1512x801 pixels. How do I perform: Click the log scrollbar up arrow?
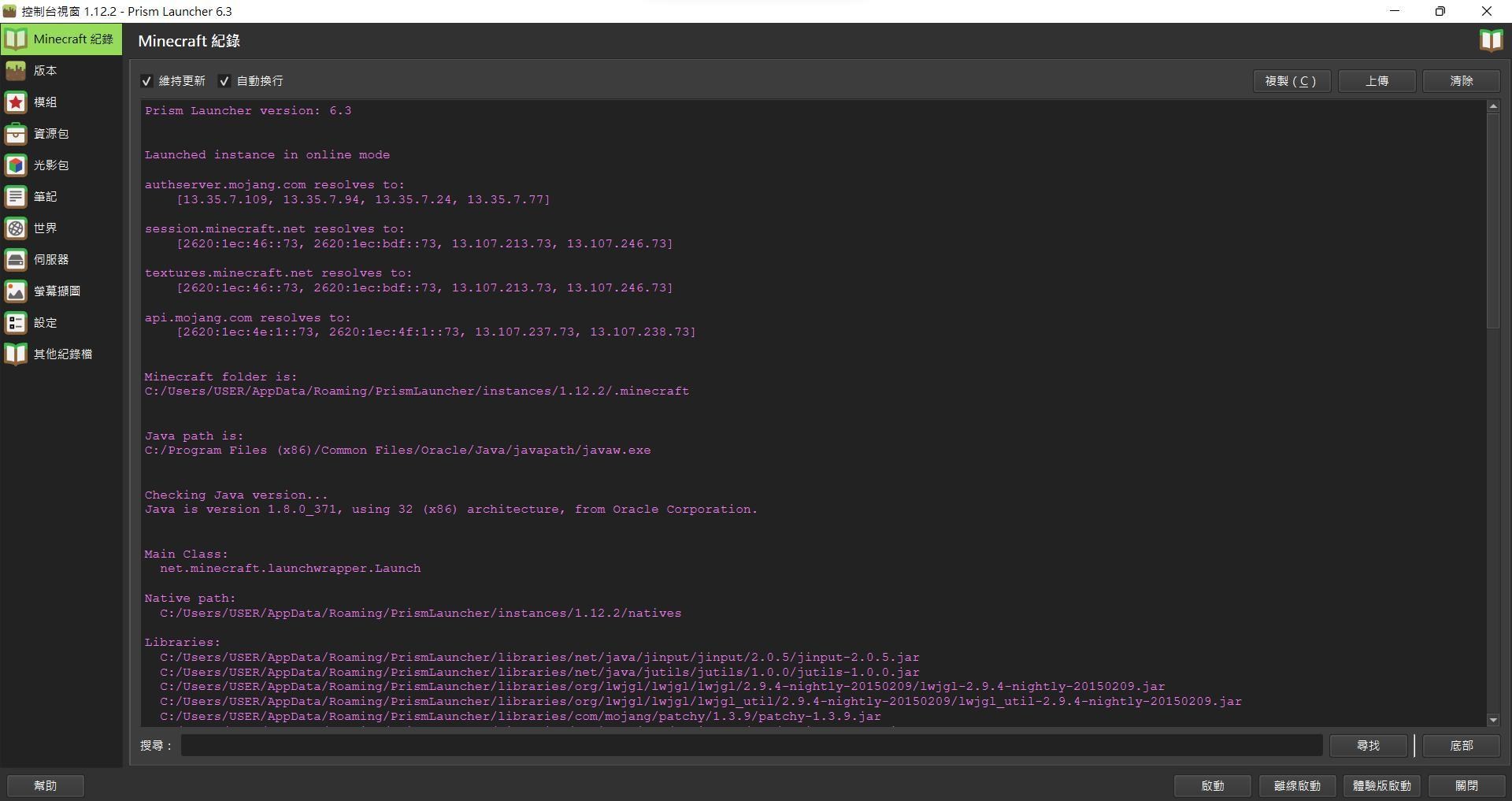(1493, 106)
